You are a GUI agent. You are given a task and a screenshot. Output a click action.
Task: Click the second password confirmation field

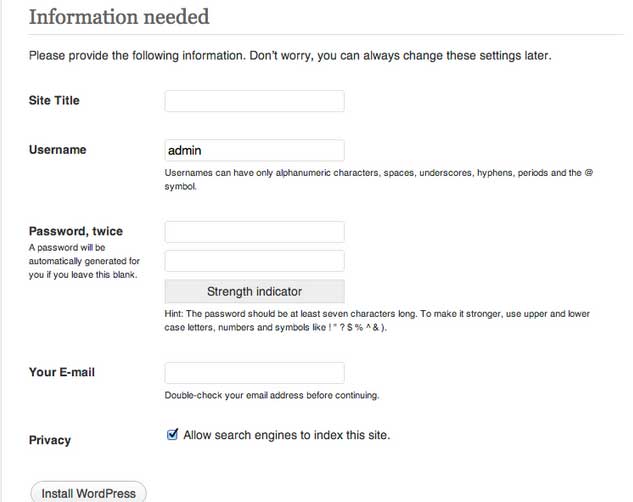[x=254, y=261]
